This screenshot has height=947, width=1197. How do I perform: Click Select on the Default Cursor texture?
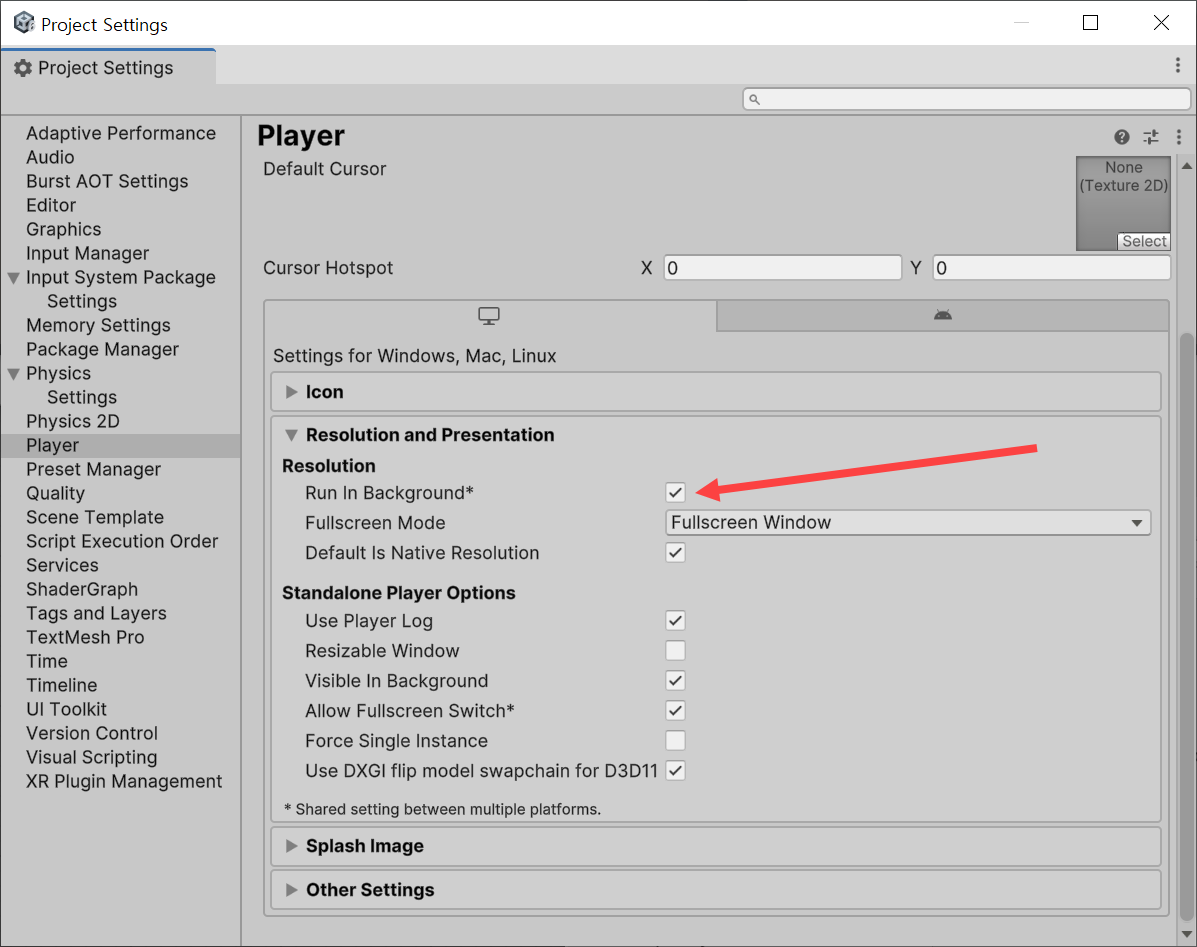click(x=1144, y=241)
